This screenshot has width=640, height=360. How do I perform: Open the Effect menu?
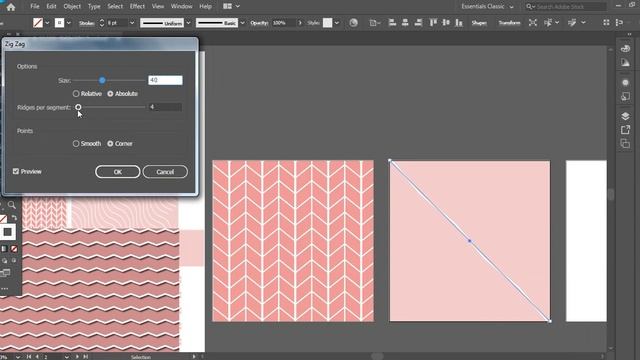[137, 7]
